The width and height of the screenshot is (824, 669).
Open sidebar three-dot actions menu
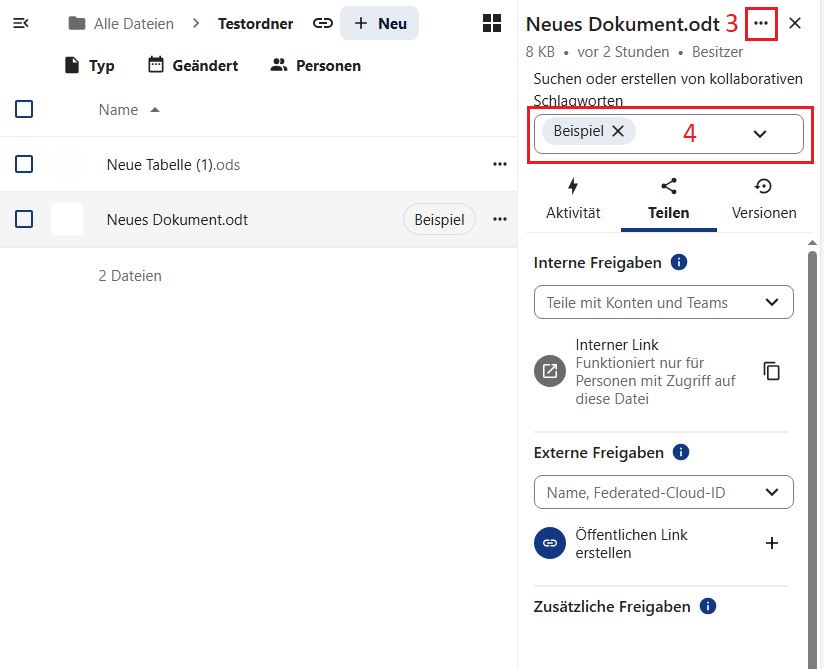pos(761,23)
